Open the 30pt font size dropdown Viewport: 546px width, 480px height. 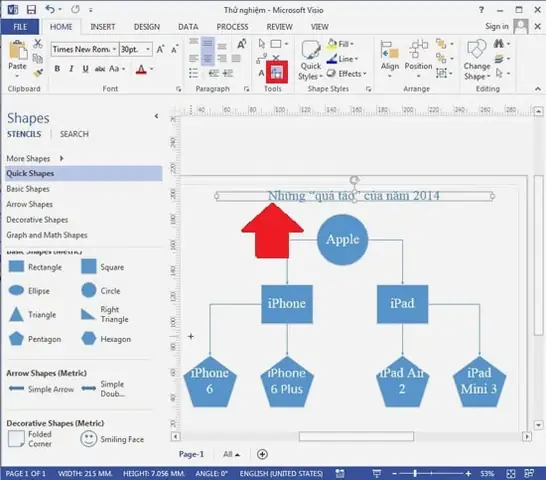click(x=148, y=49)
